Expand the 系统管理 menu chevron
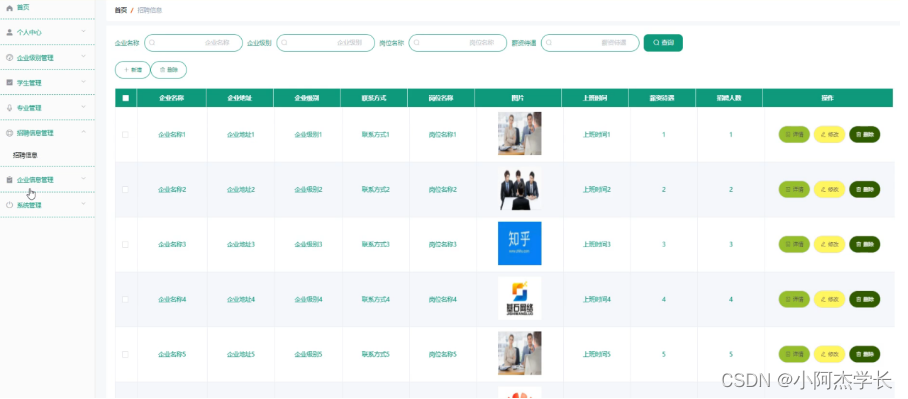This screenshot has width=908, height=399. (x=83, y=204)
